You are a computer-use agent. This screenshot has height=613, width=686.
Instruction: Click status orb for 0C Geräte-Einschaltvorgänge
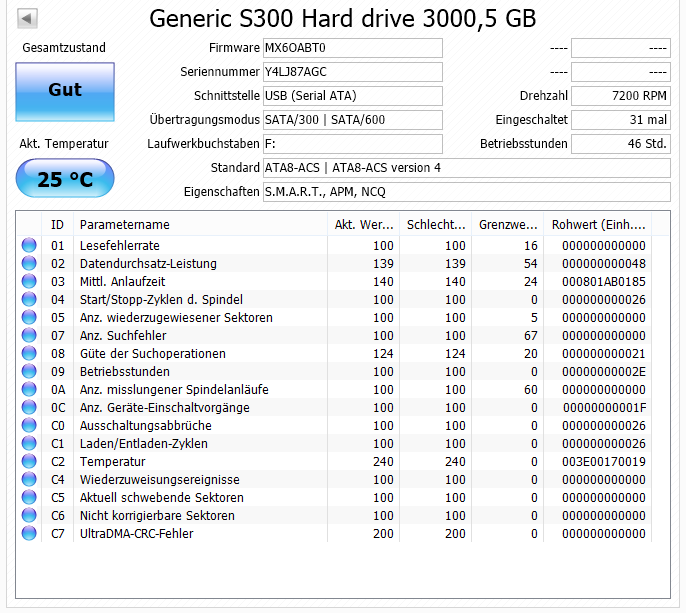click(x=29, y=407)
